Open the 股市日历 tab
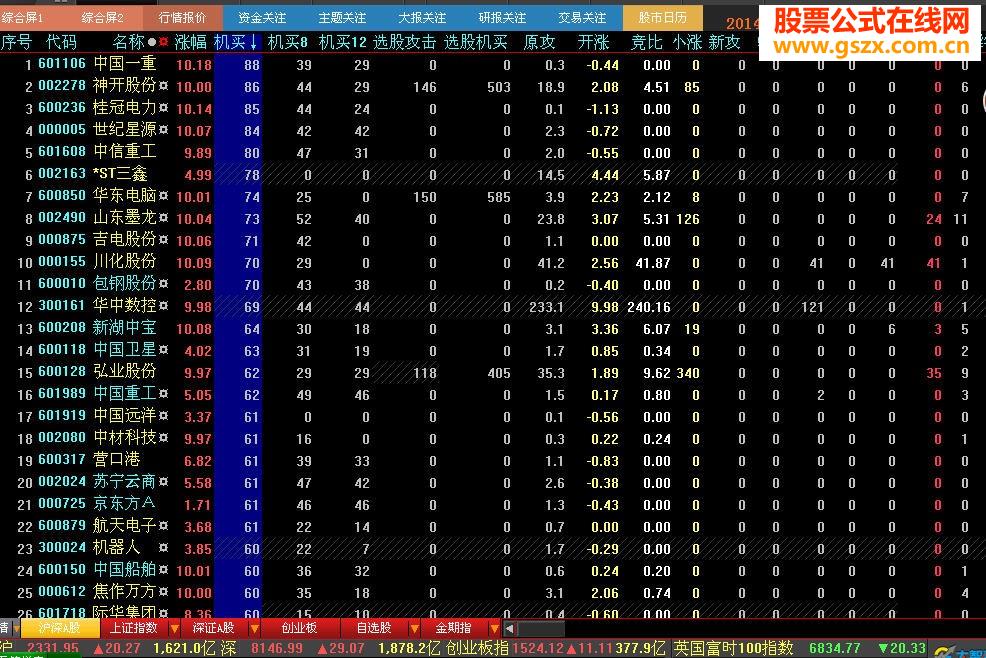The width and height of the screenshot is (986, 658). (662, 18)
